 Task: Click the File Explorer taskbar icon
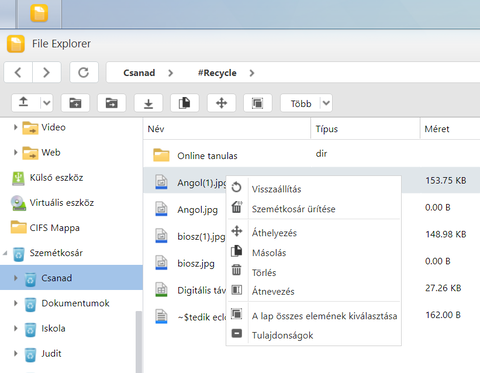(39, 13)
